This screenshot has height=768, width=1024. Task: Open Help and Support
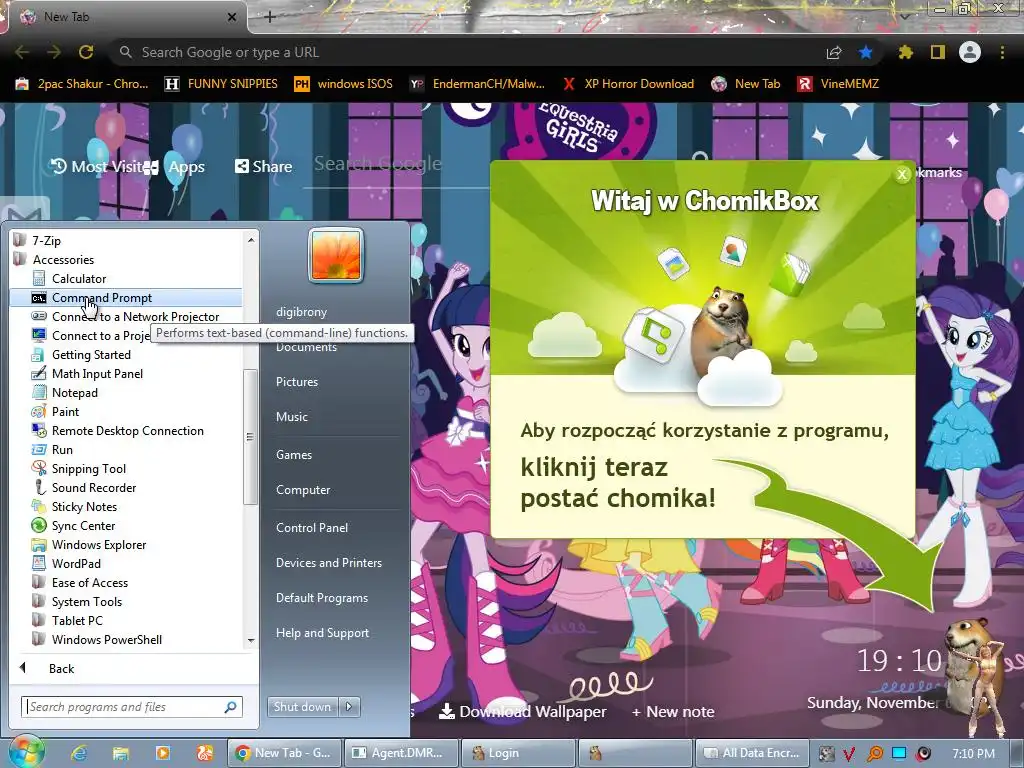323,633
